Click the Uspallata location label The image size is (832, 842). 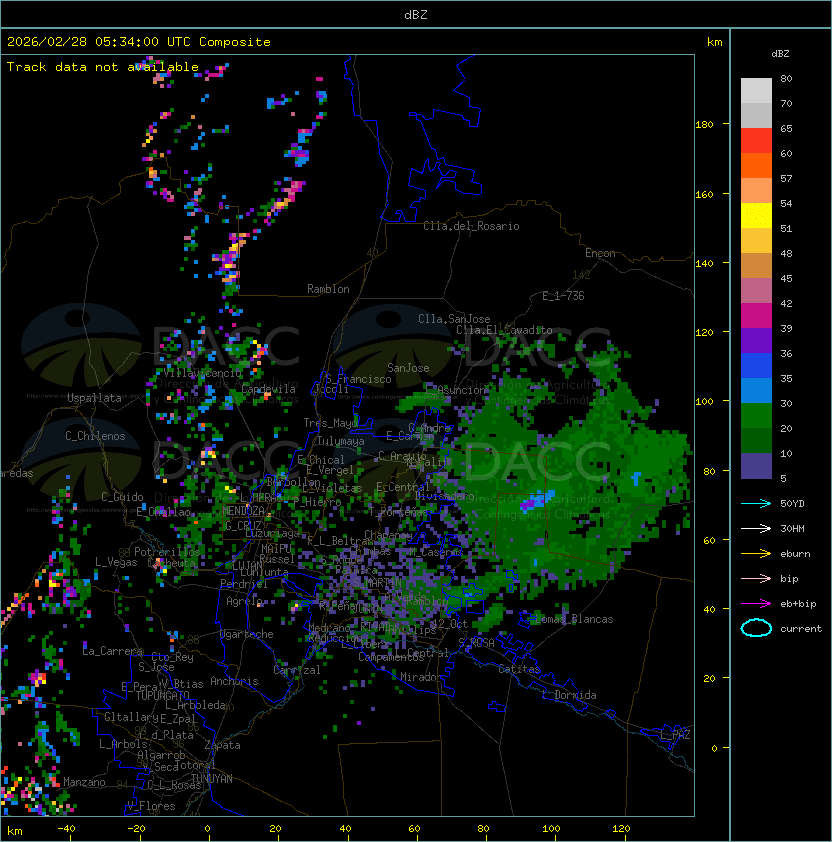pos(94,398)
